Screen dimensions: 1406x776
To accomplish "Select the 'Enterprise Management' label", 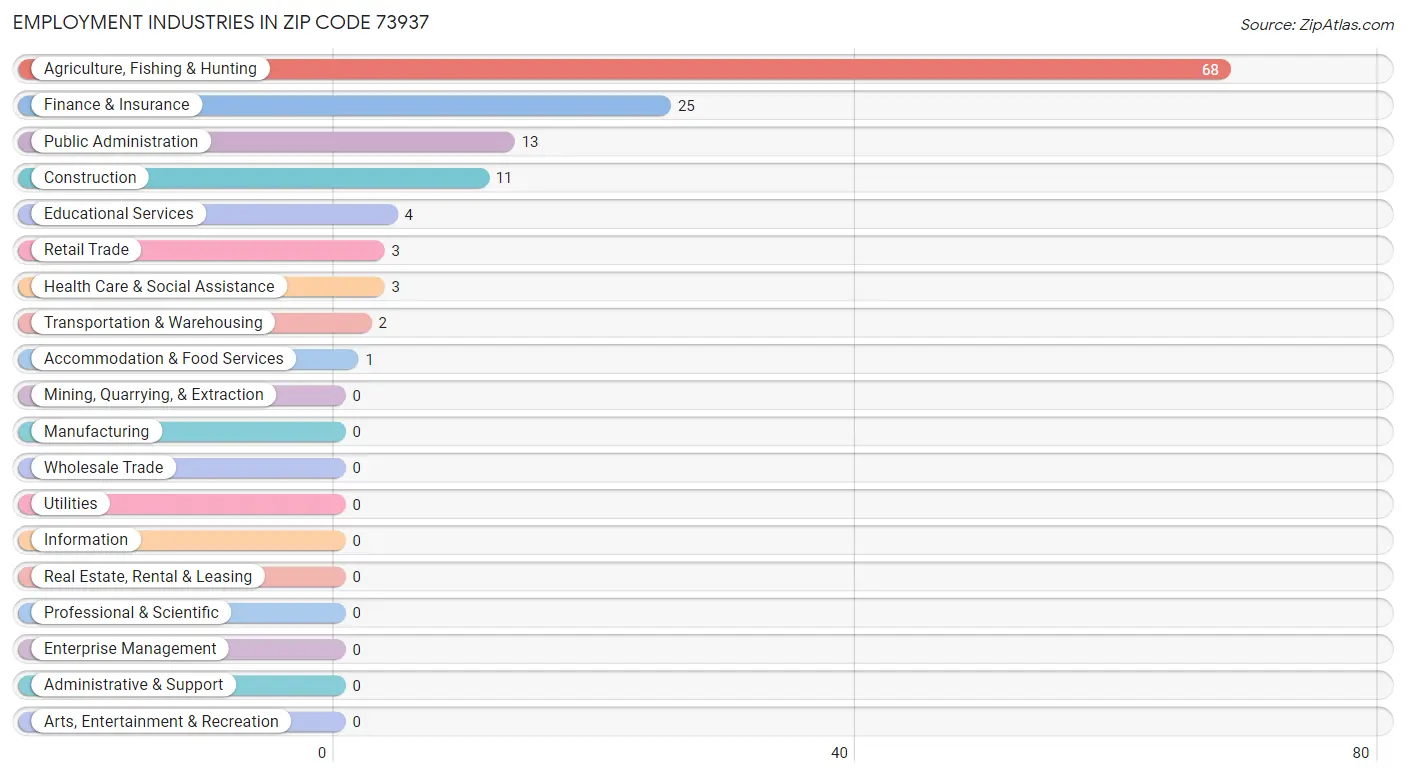I will 130,649.
